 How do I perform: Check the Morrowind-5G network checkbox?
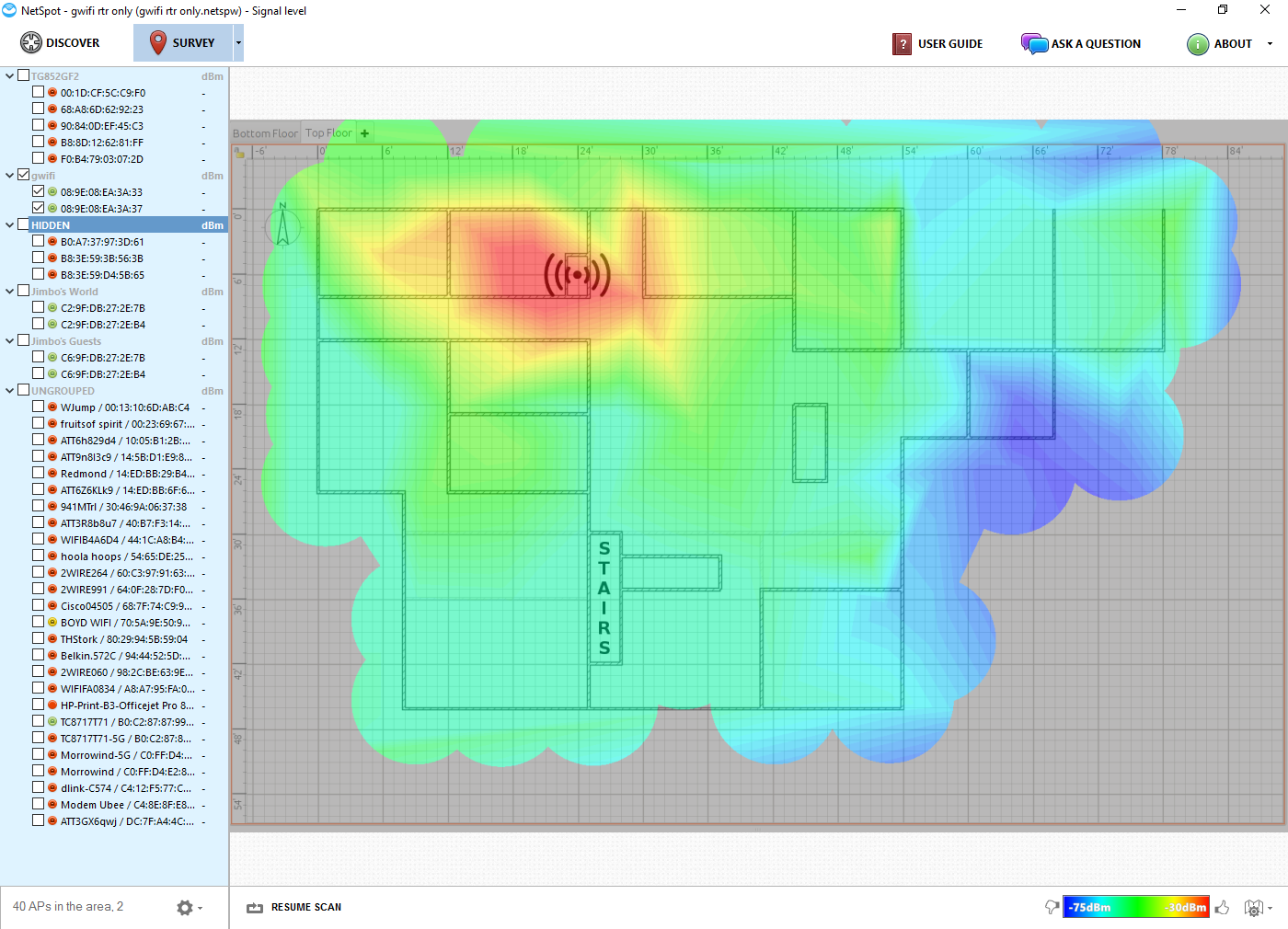tap(38, 754)
